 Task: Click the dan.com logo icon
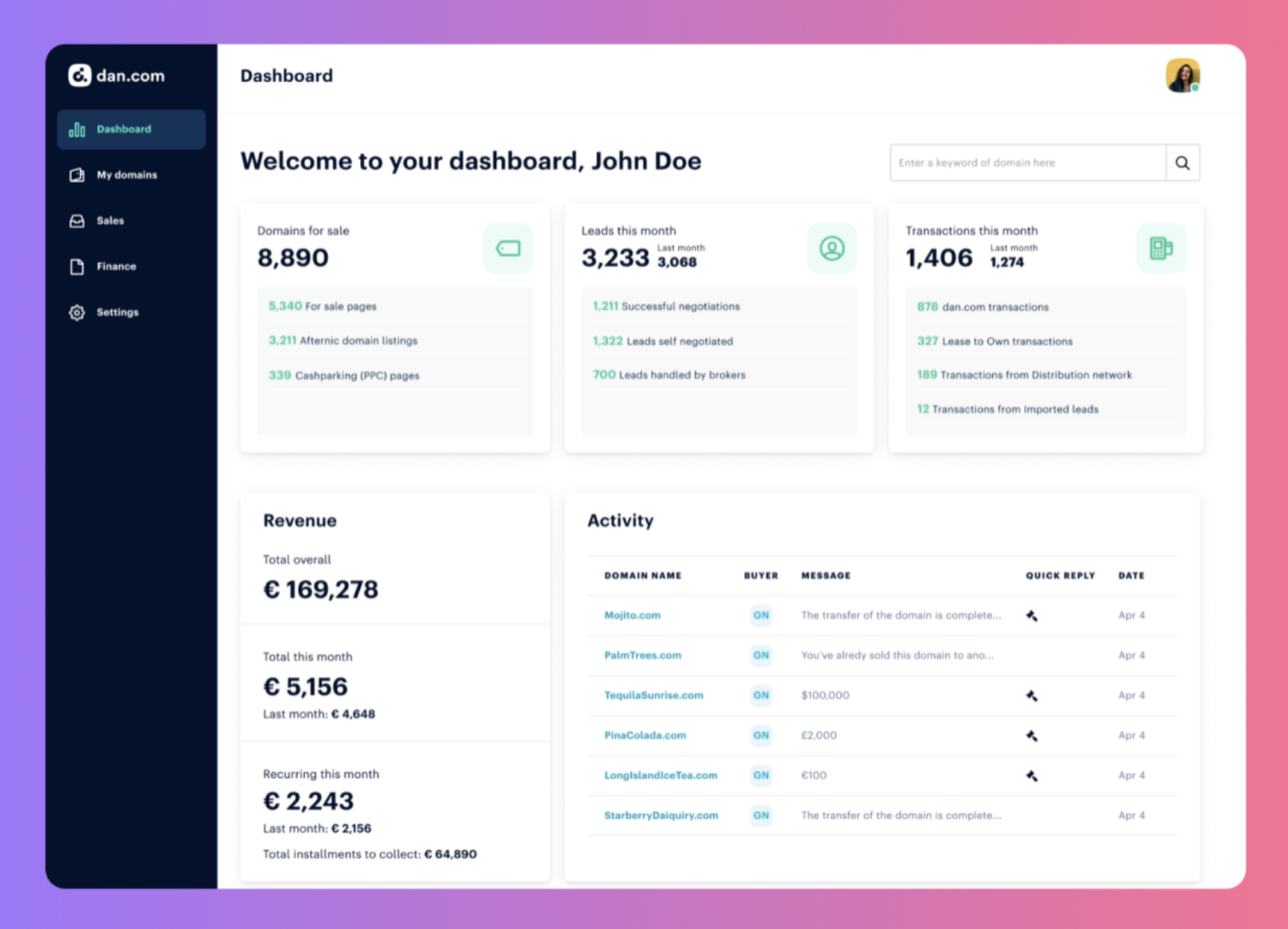tap(79, 75)
